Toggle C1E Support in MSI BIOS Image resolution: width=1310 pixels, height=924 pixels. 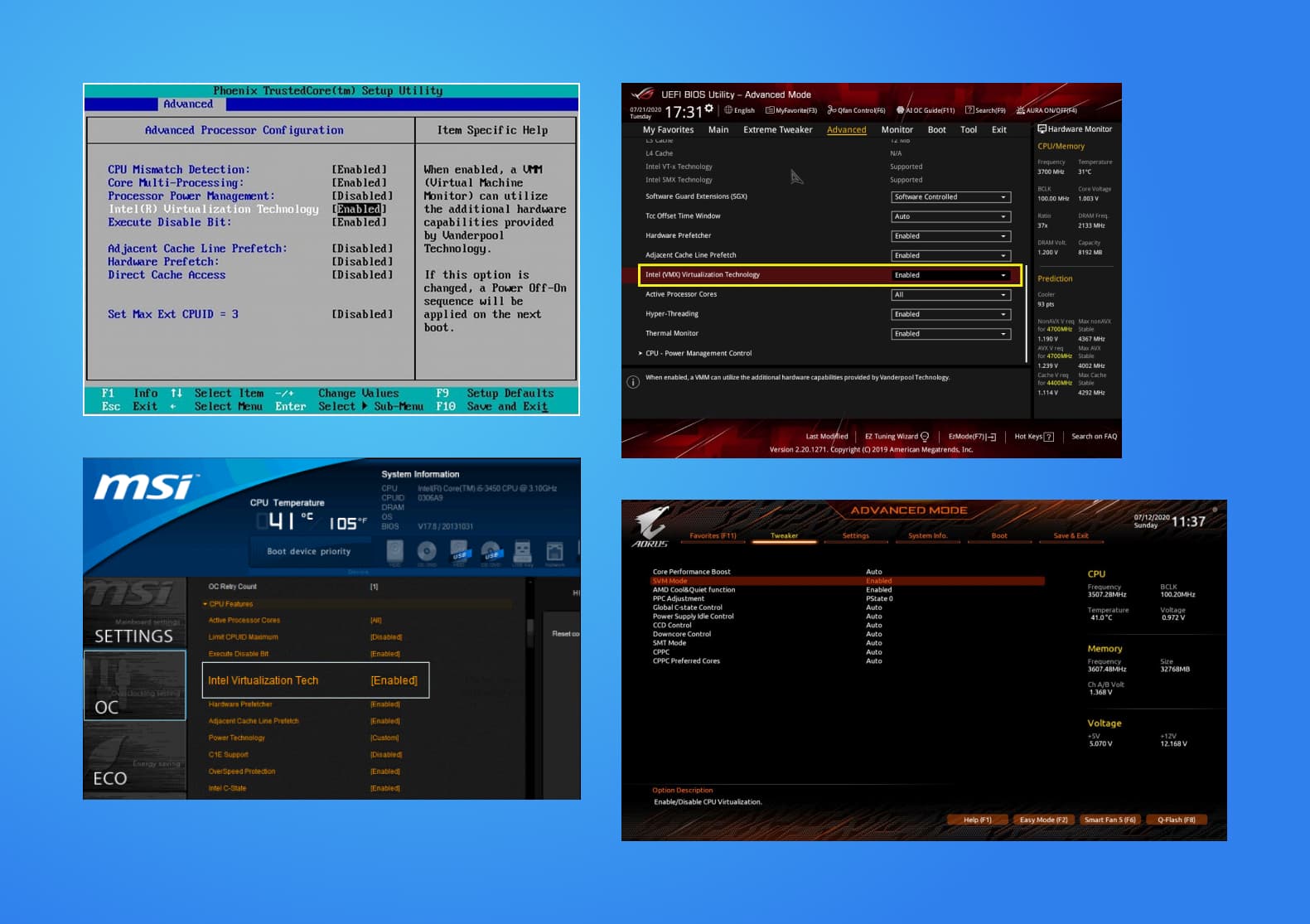pos(305,755)
